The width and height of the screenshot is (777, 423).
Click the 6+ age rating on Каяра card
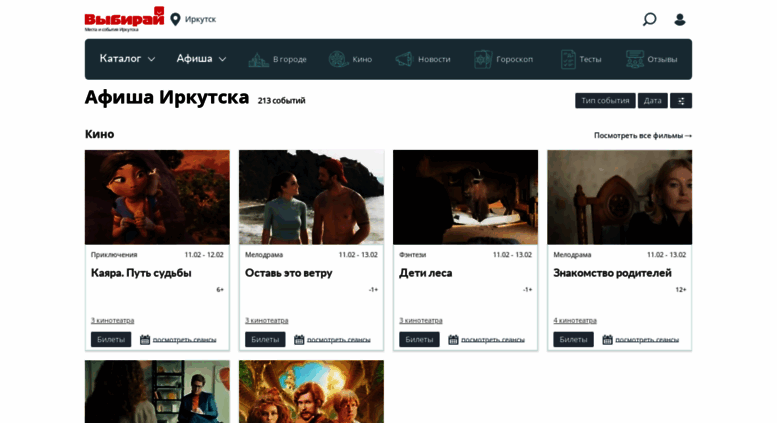[220, 290]
